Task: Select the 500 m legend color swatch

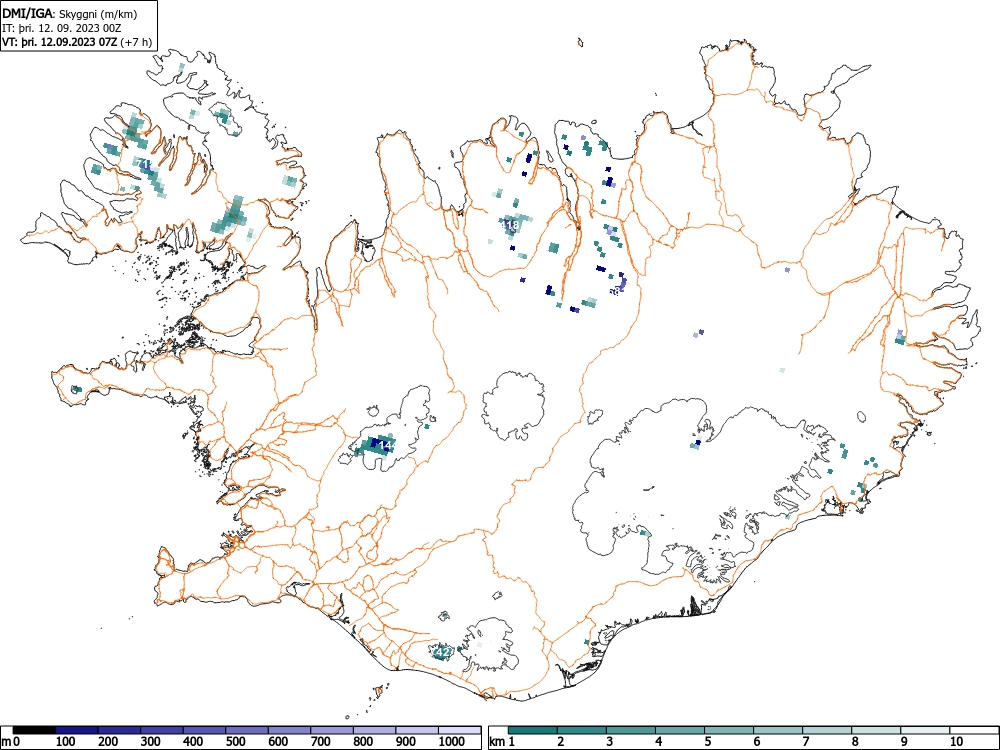Action: point(247,730)
